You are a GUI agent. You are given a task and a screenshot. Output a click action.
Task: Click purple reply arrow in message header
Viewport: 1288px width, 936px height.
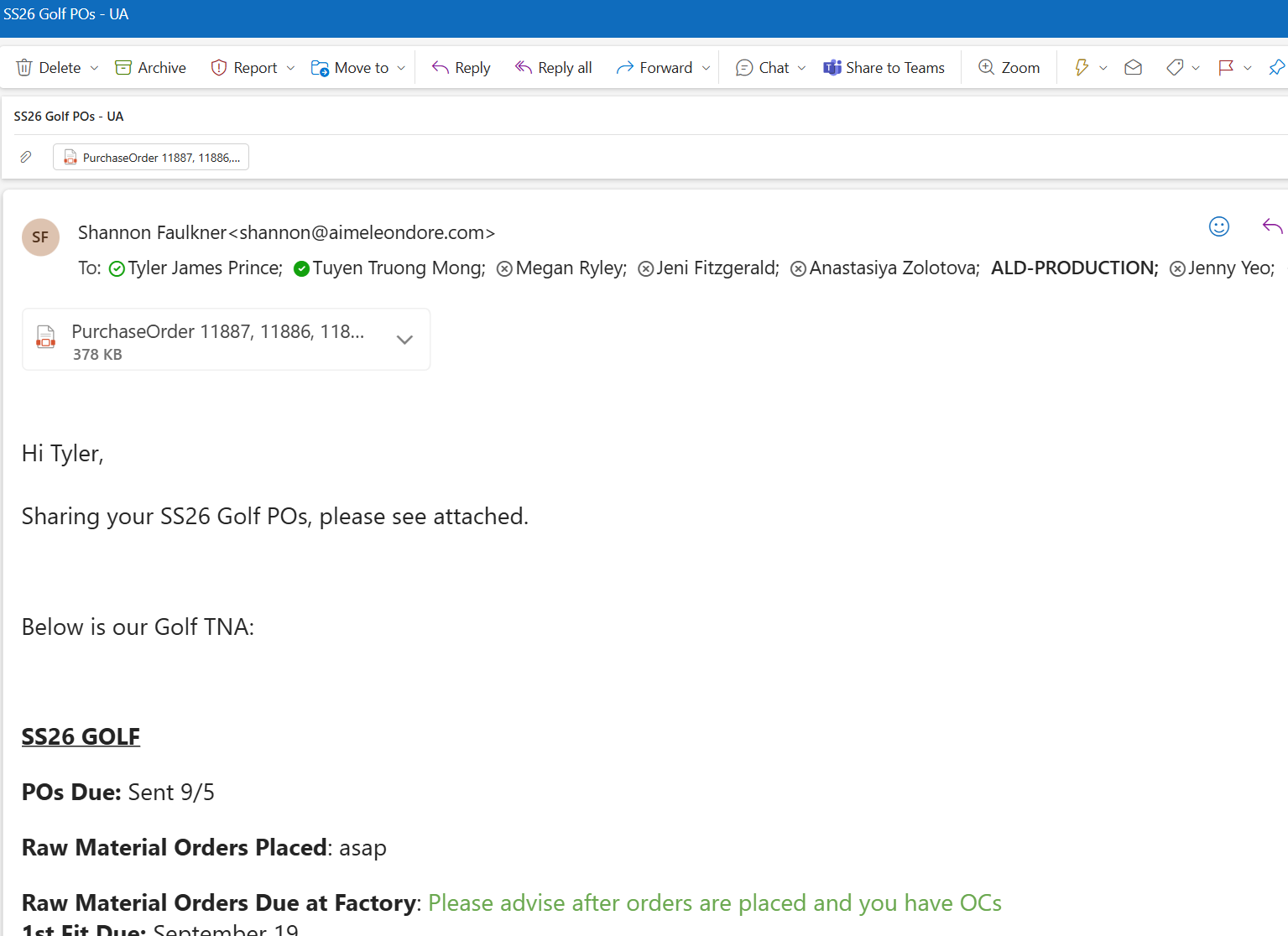pyautogui.click(x=1272, y=226)
